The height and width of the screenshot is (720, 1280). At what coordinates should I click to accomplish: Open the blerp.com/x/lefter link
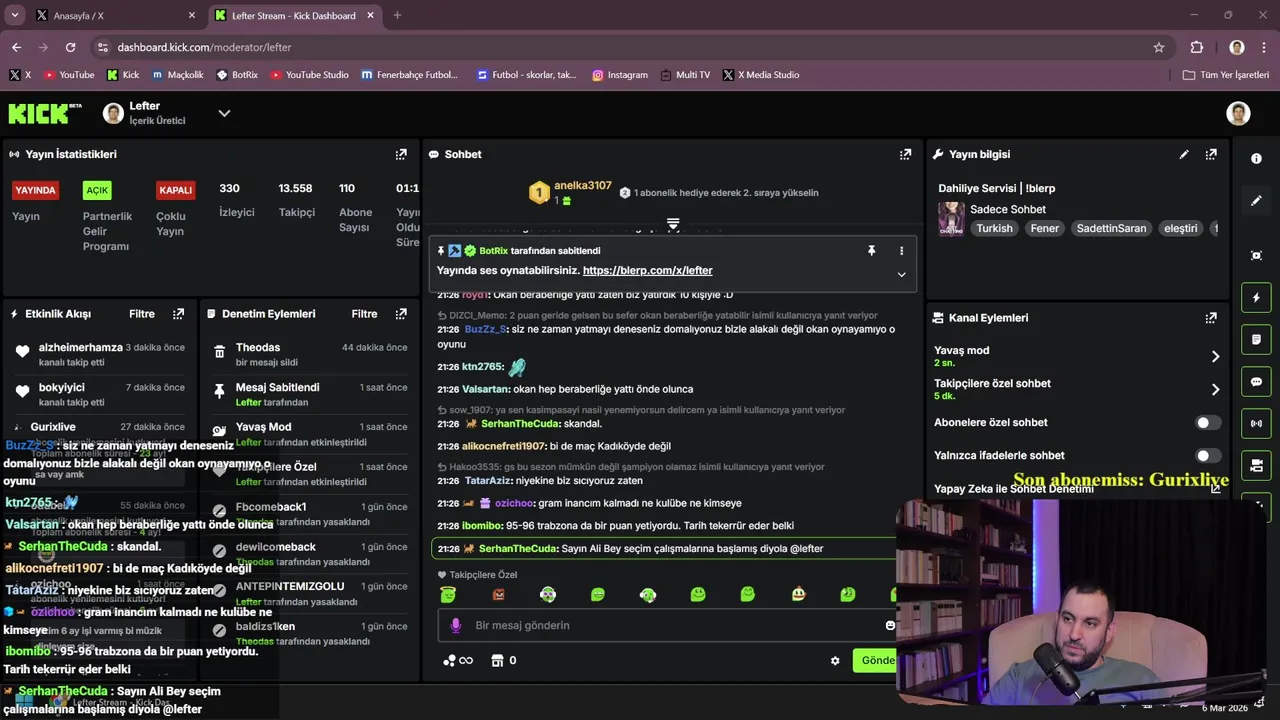(648, 271)
